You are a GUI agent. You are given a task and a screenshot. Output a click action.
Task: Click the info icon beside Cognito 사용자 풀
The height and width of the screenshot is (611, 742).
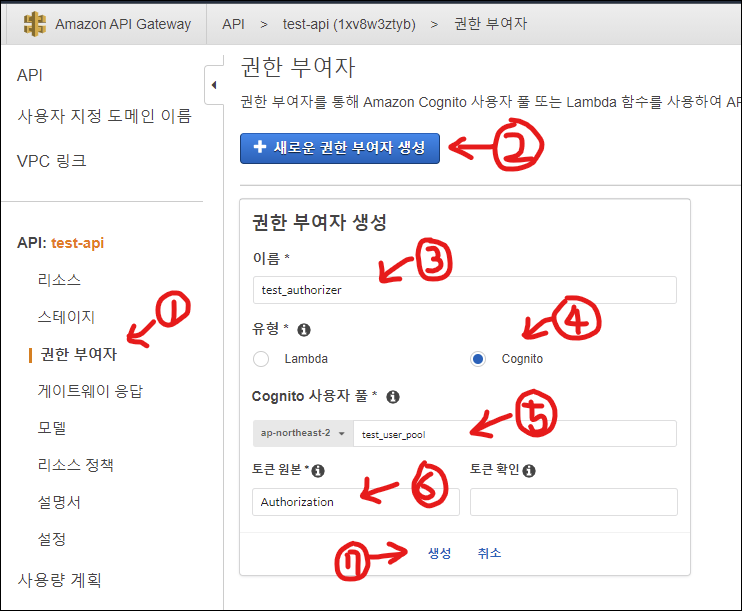click(x=393, y=397)
